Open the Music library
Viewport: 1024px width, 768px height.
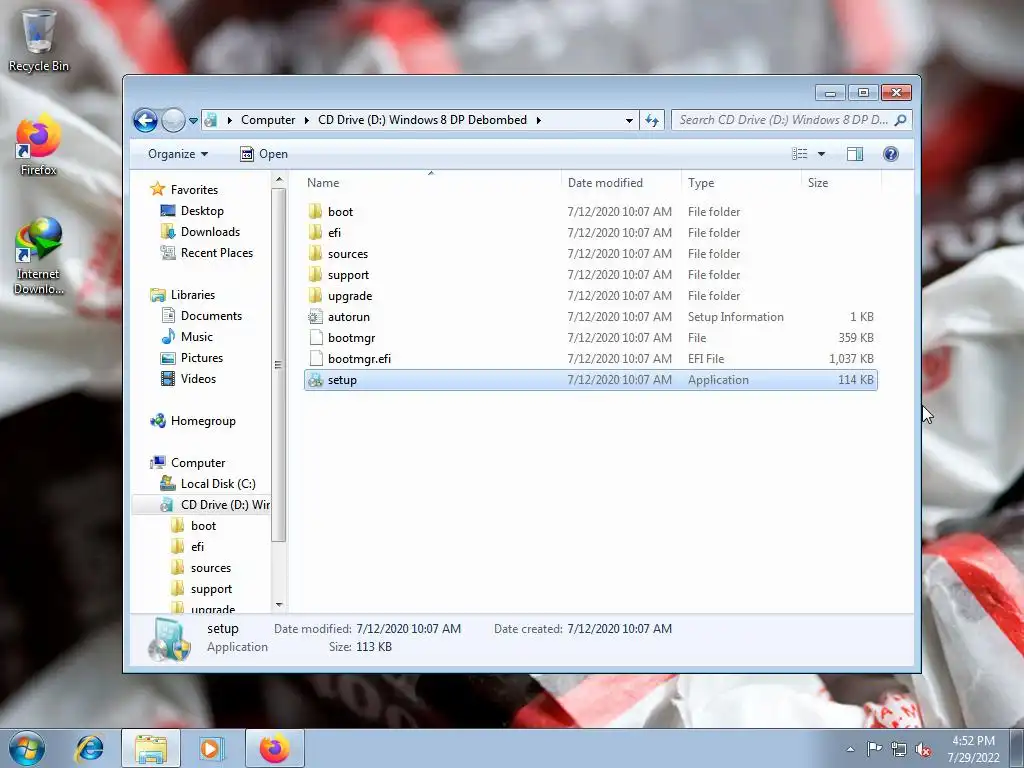tap(187, 337)
